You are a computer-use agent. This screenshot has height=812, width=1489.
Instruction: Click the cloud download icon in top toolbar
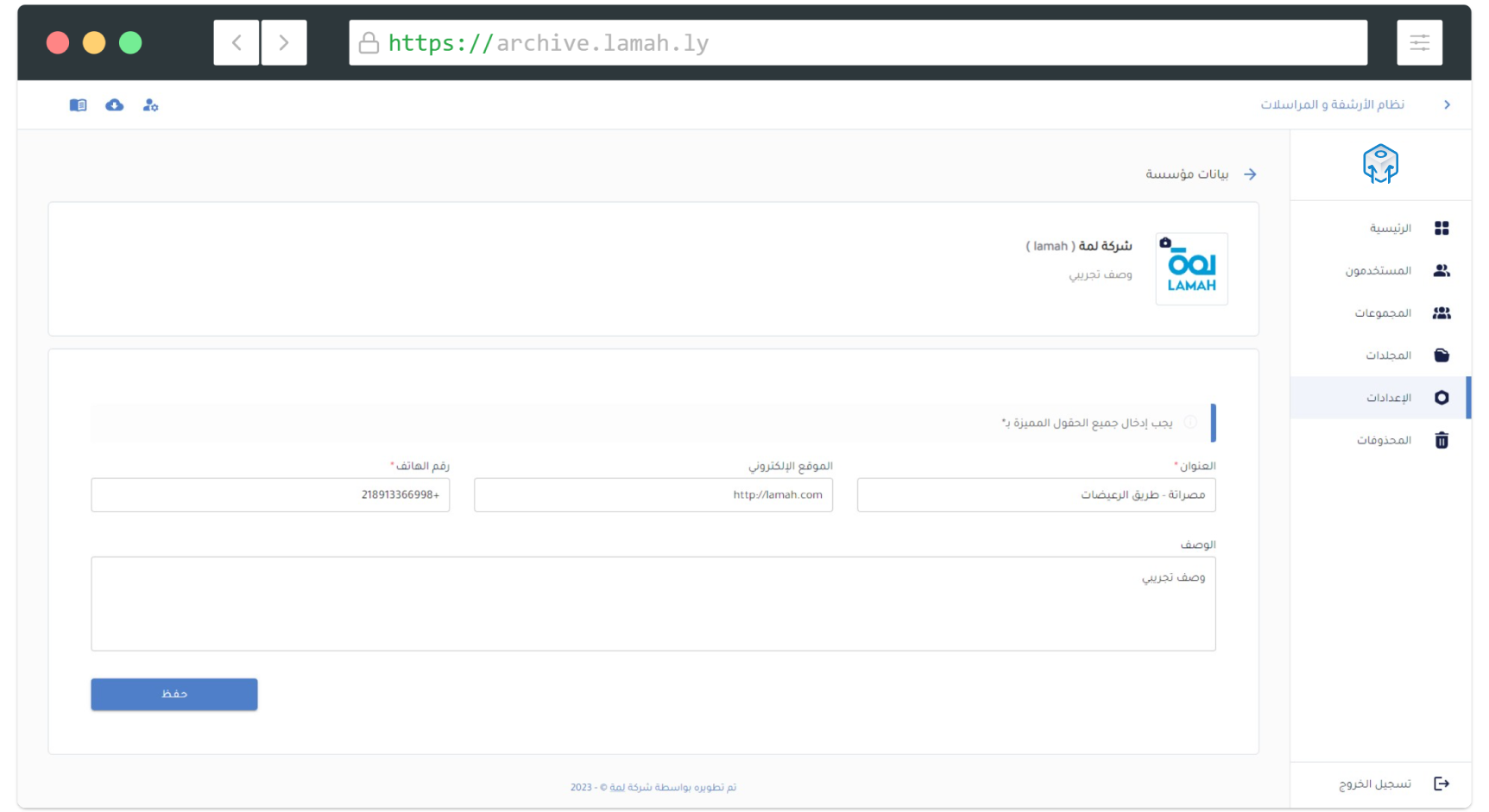coord(115,104)
